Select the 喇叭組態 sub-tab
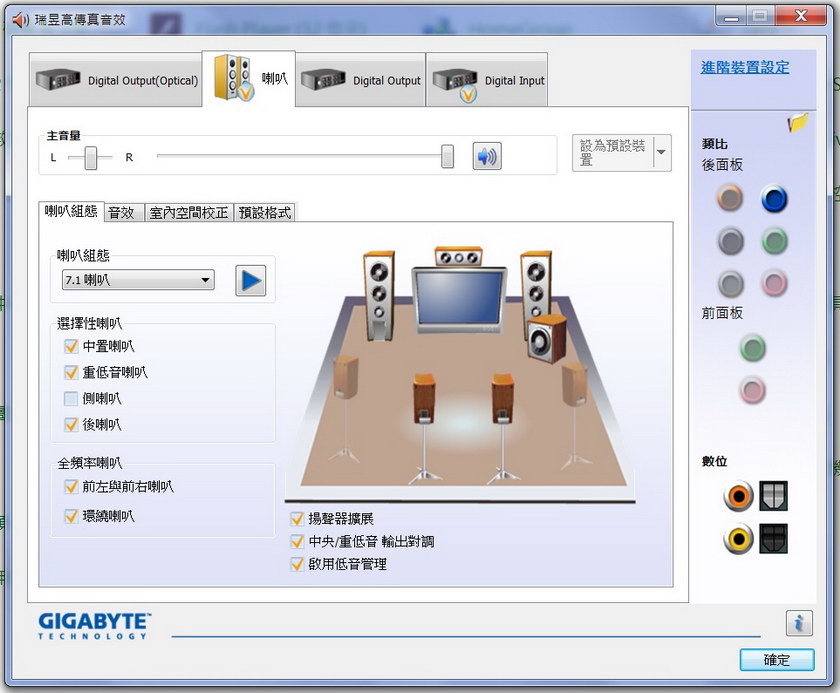The image size is (840, 693). click(71, 211)
